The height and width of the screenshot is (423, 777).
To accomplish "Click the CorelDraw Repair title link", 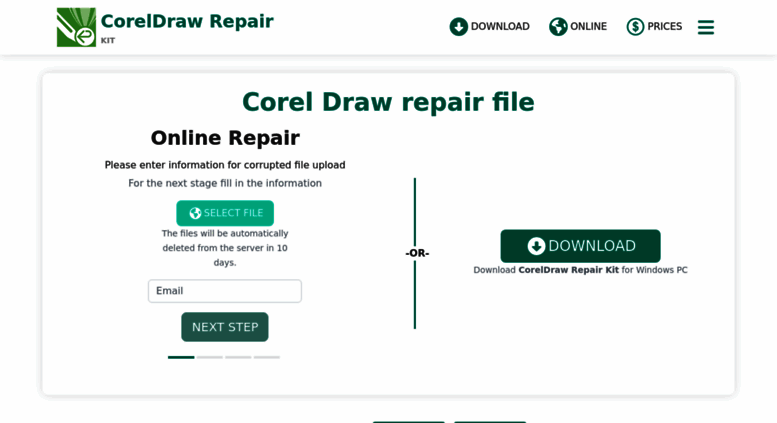I will tap(187, 21).
